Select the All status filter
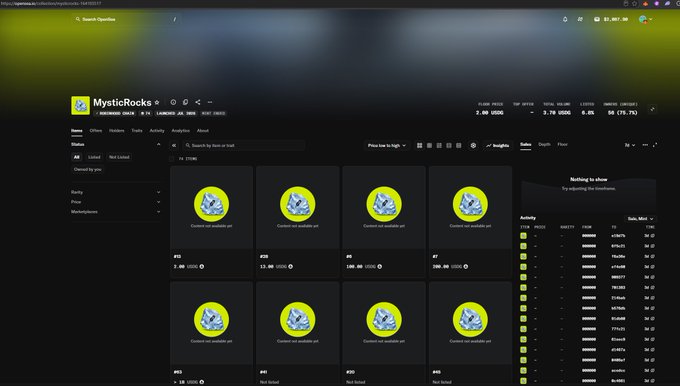Screen dimensions: 680x386 (76, 157)
